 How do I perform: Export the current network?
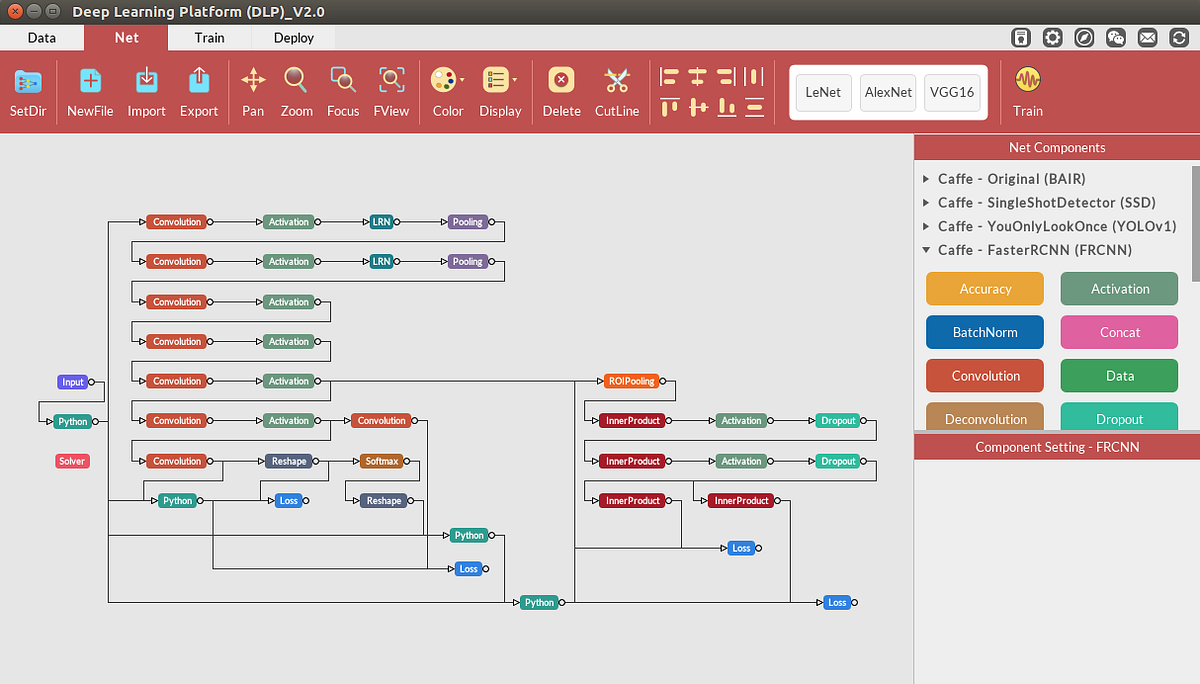tap(199, 91)
